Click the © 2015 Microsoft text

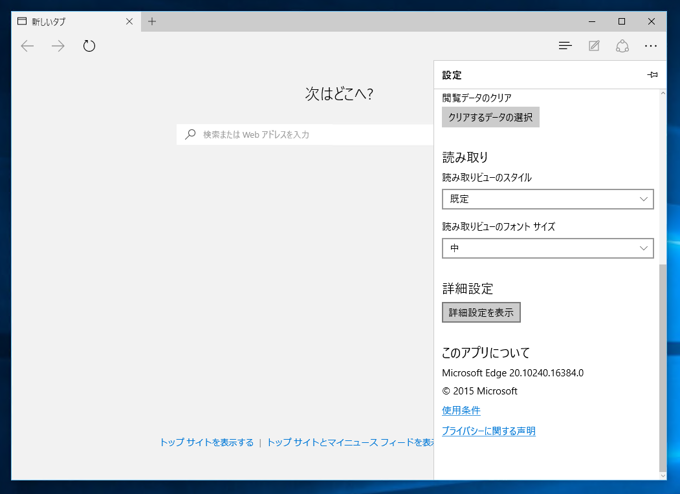click(480, 391)
